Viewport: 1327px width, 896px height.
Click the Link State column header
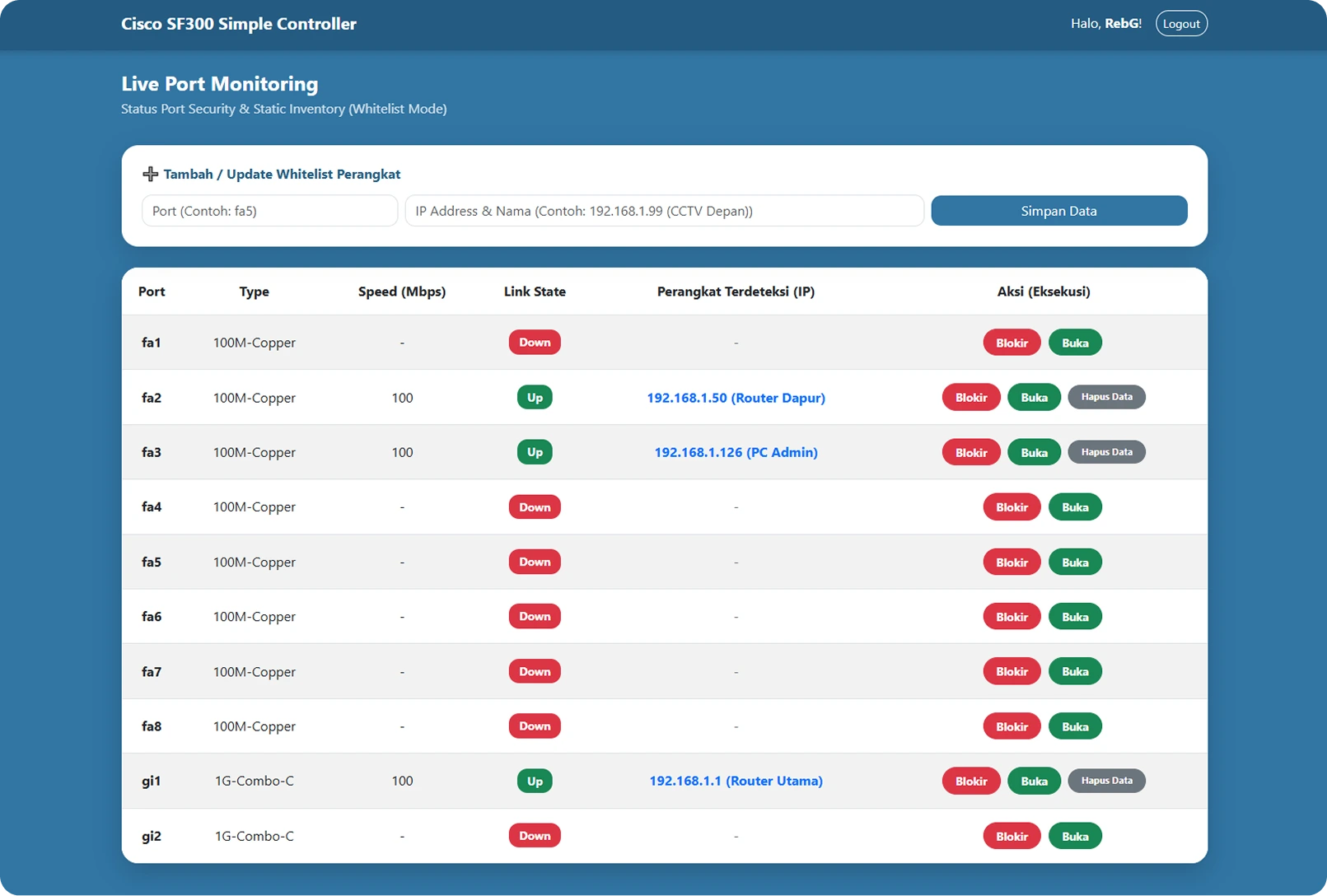click(535, 292)
